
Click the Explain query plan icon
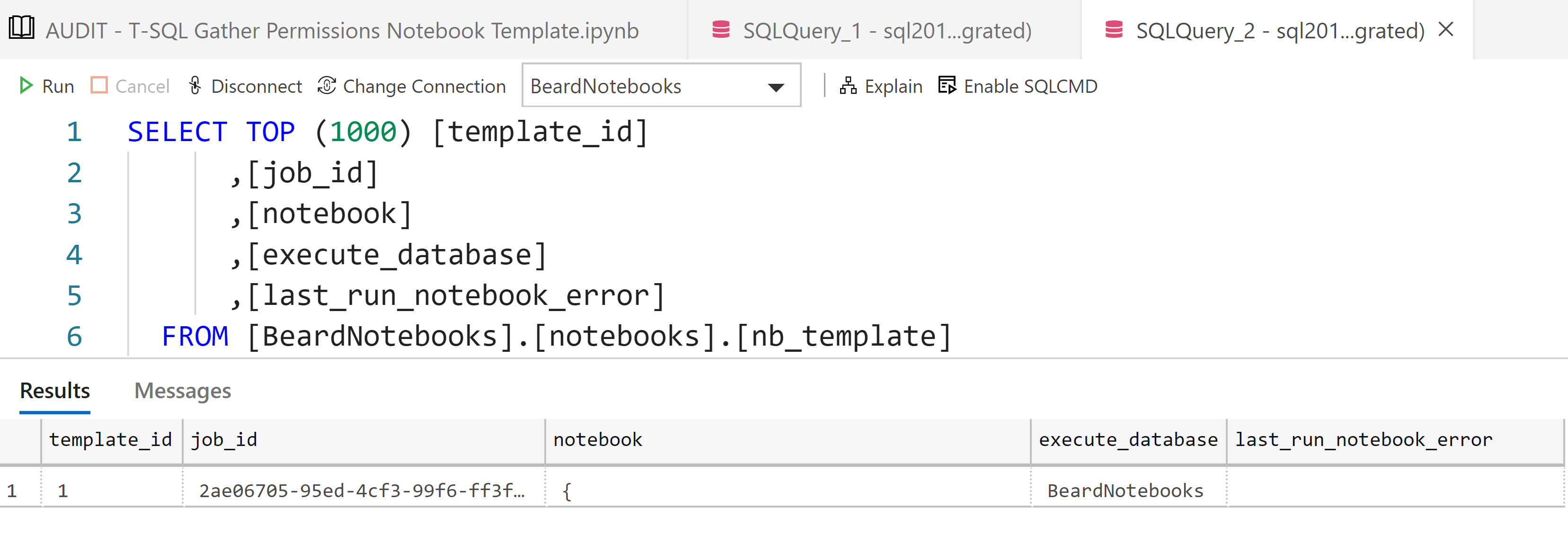(848, 85)
